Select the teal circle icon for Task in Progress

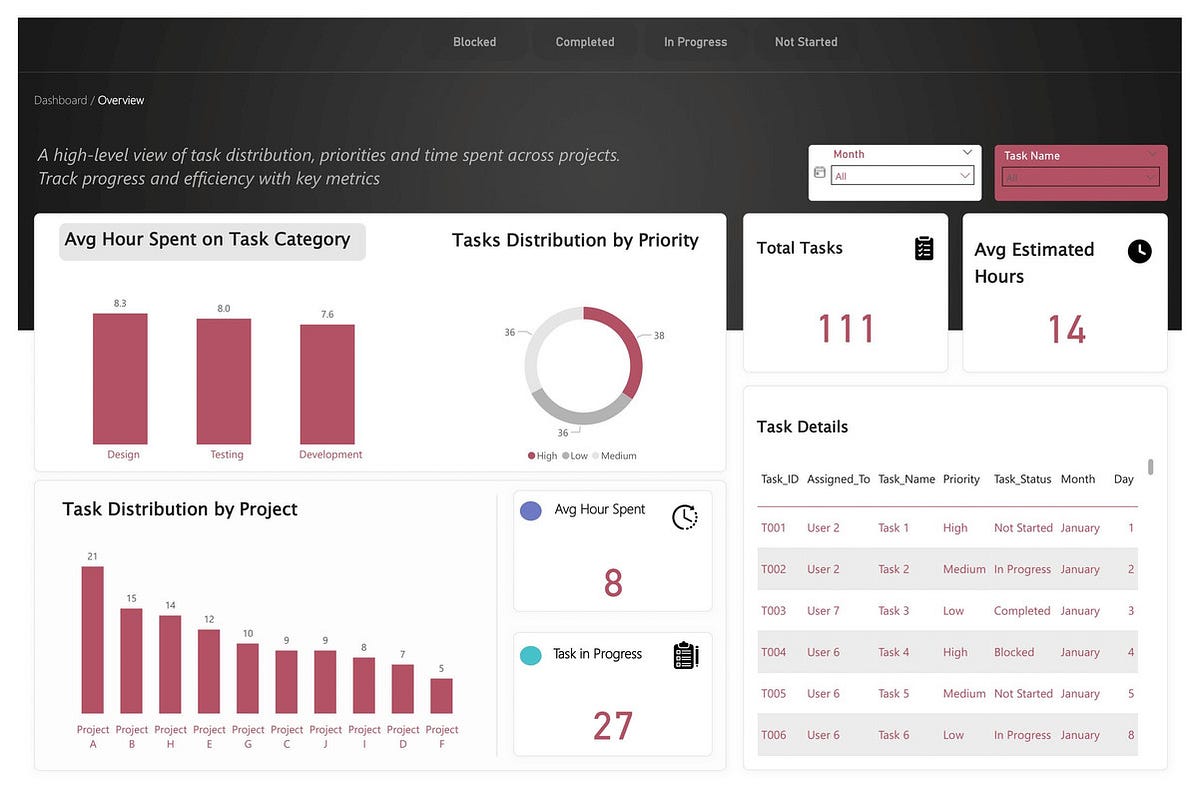[531, 654]
